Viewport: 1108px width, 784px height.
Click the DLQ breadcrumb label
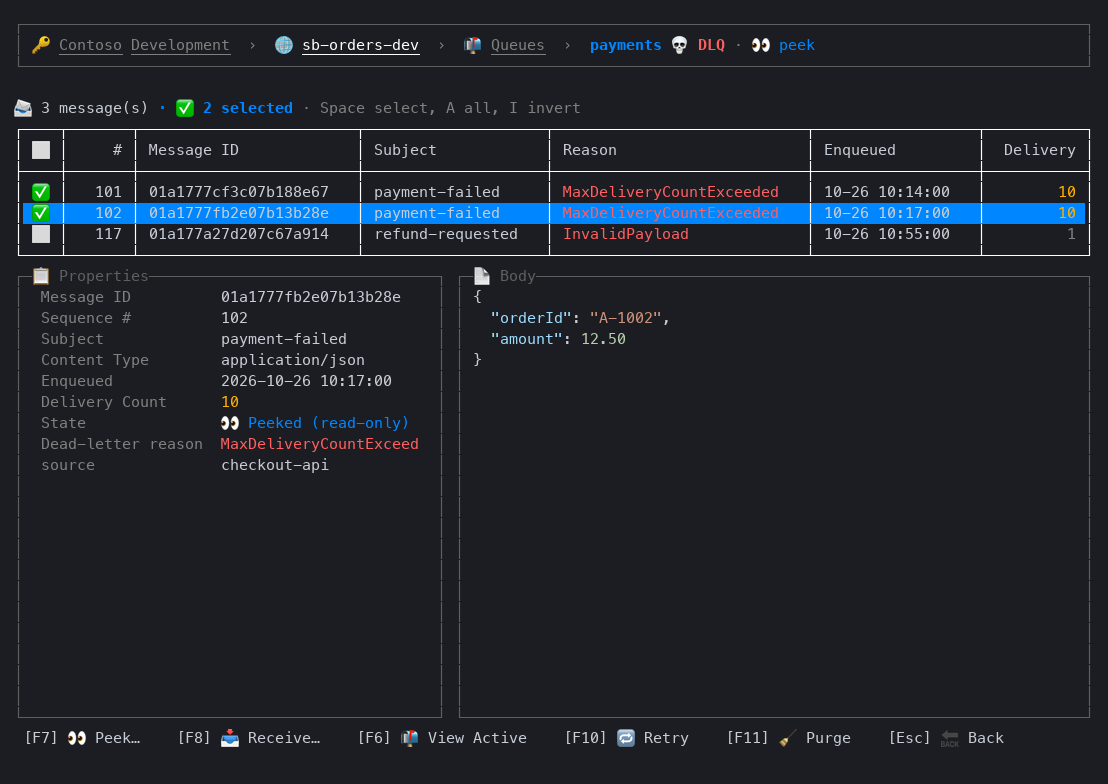(x=711, y=45)
